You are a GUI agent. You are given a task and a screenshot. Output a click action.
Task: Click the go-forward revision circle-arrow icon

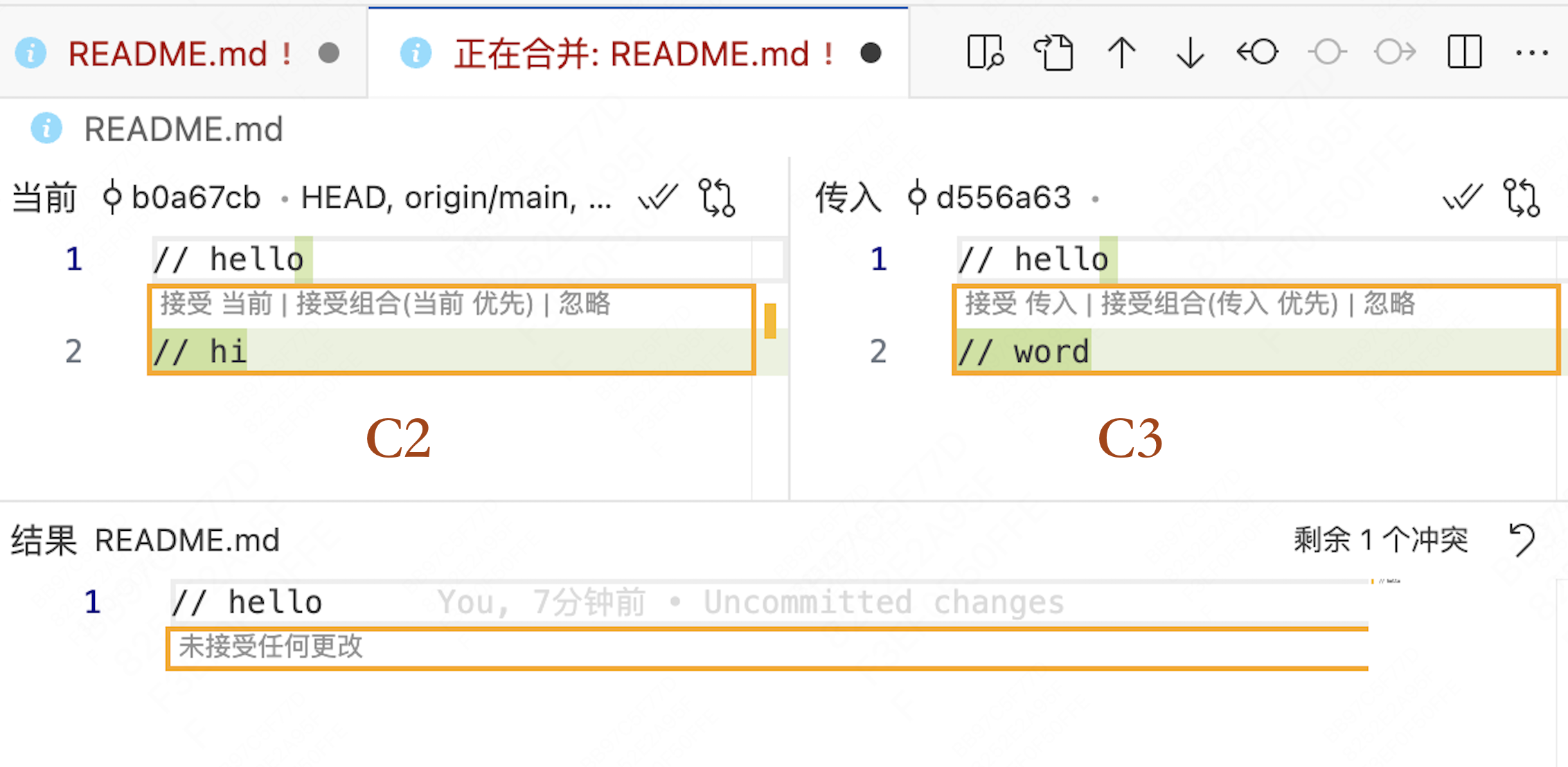pos(1395,52)
